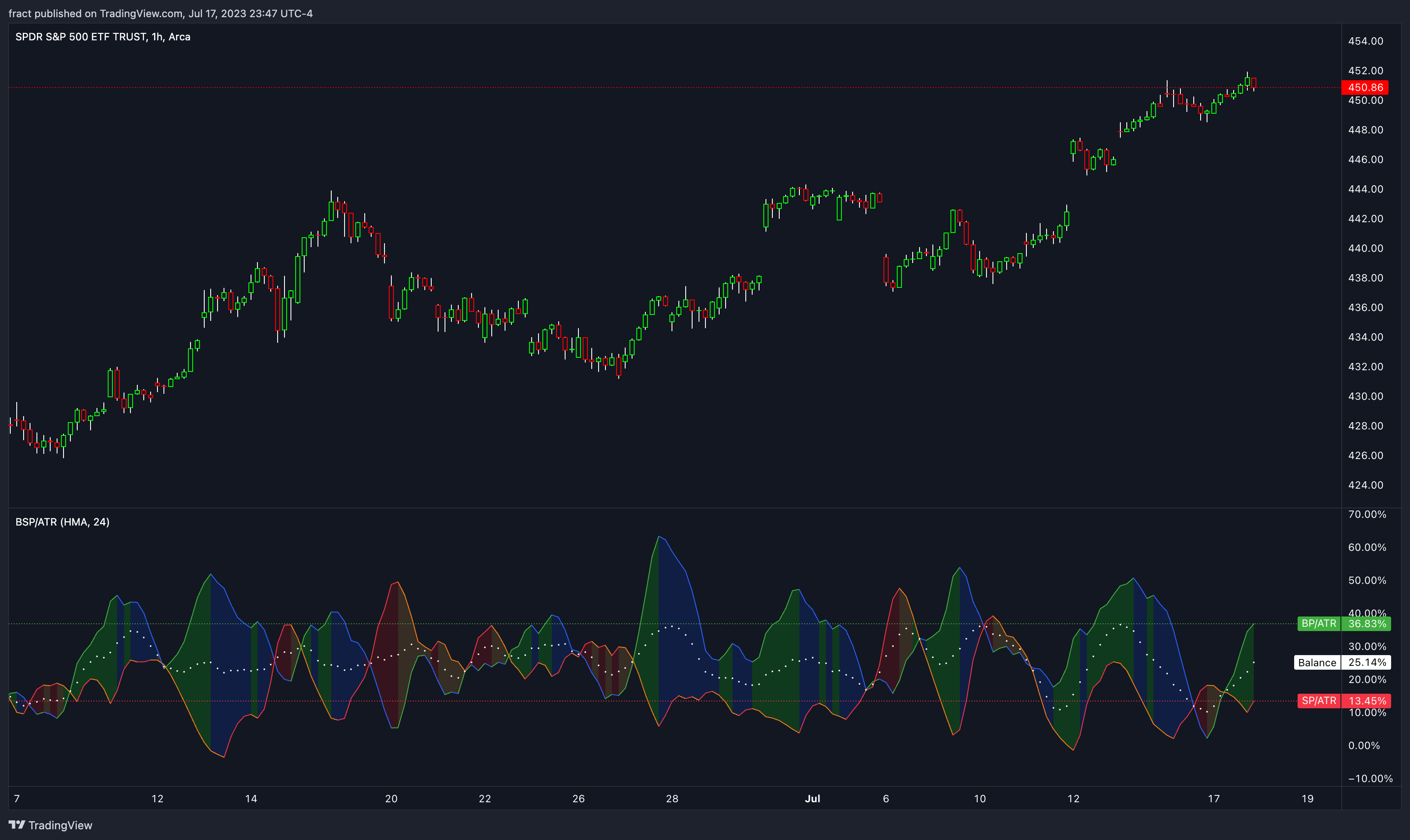The width and height of the screenshot is (1410, 840).
Task: Click the 430.00 price axis label
Action: coord(1365,396)
